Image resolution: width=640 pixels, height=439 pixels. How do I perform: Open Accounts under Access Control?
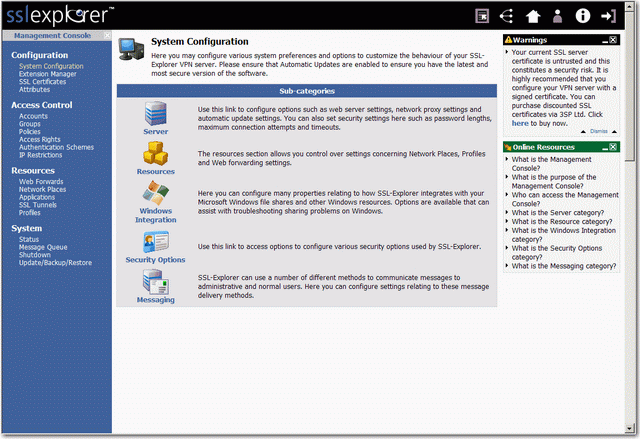[x=33, y=116]
